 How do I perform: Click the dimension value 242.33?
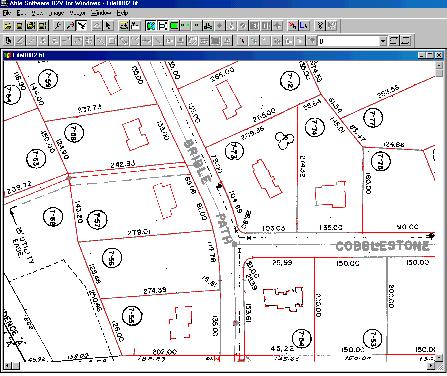point(123,164)
